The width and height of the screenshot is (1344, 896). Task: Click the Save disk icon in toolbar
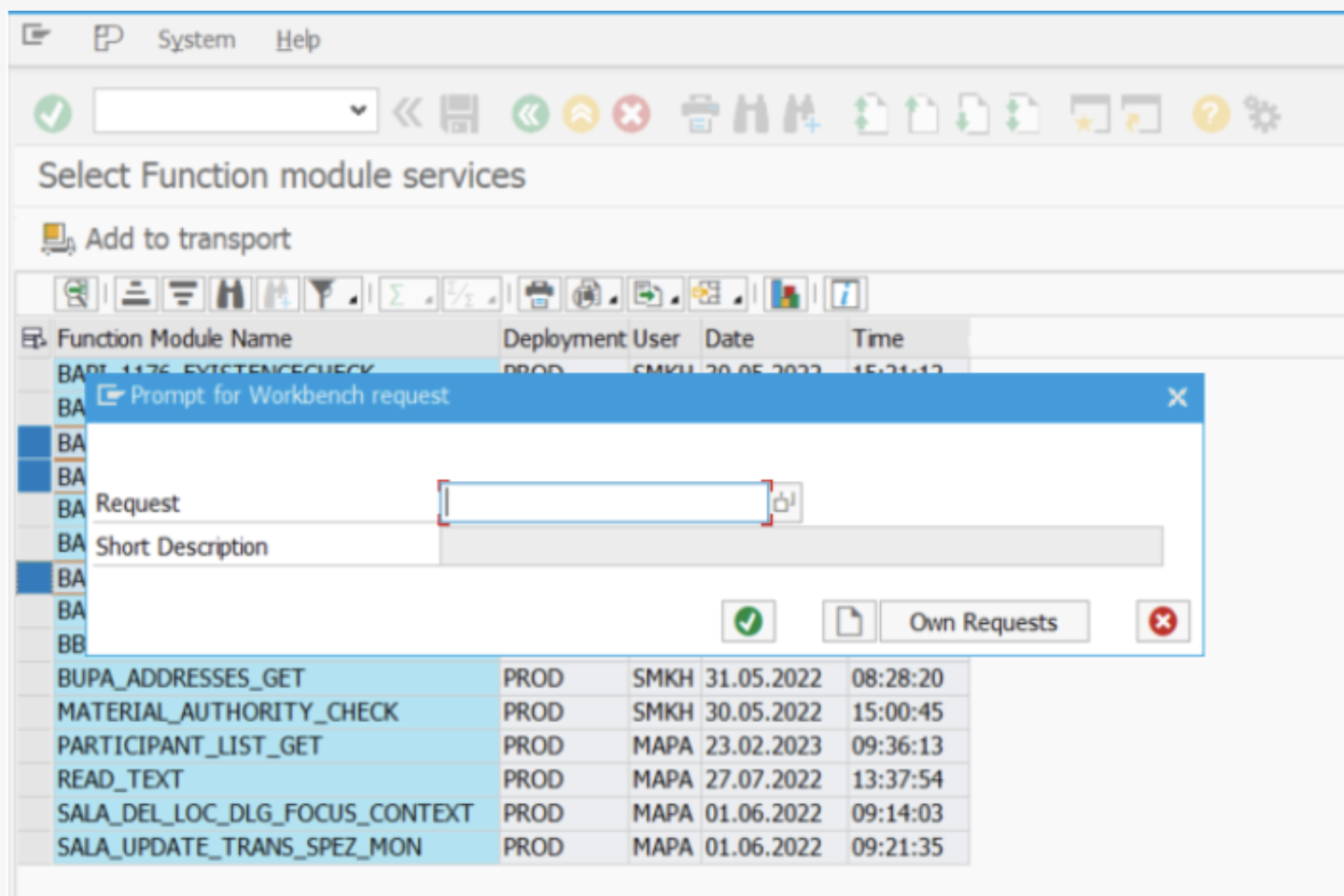tap(460, 114)
